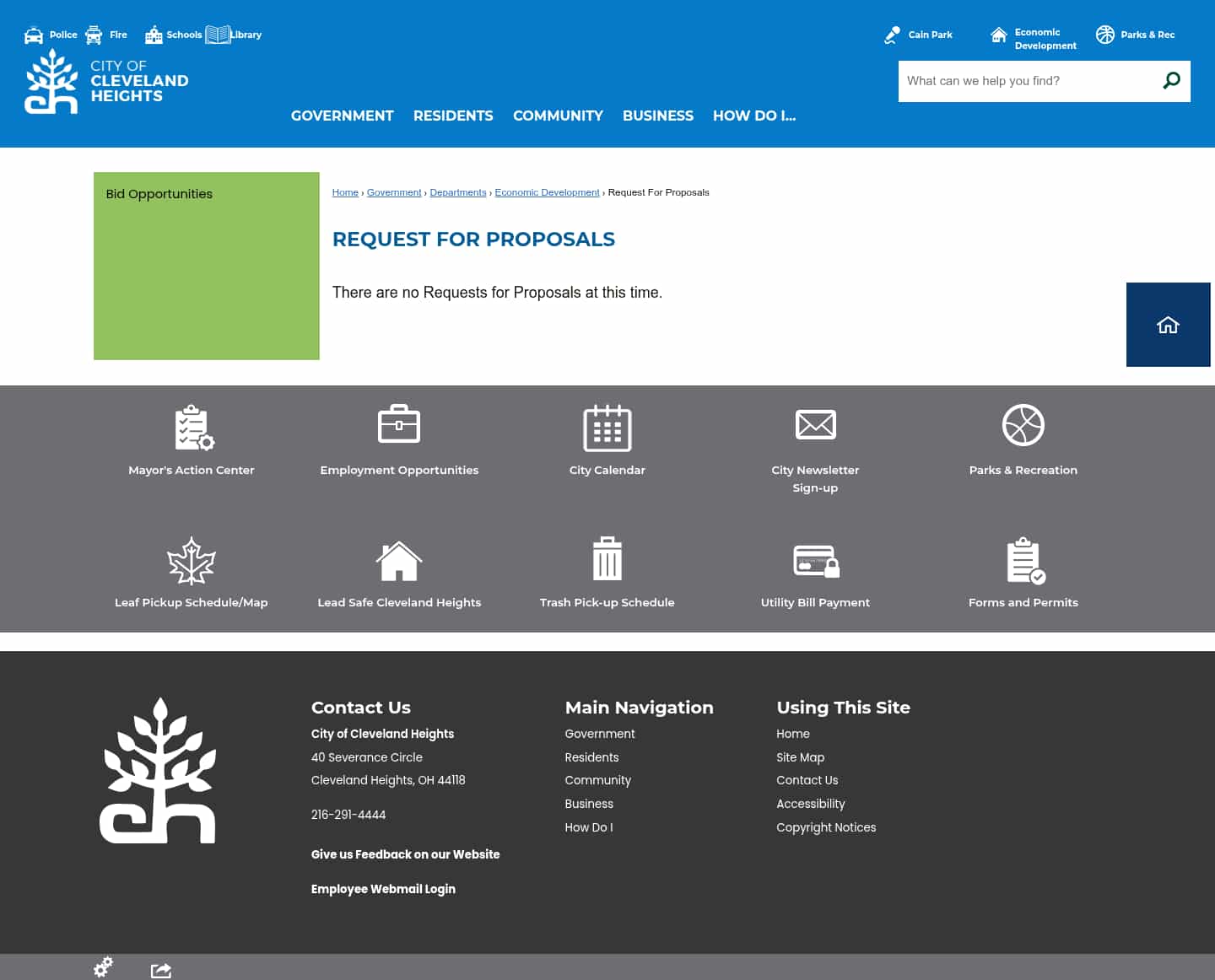Click the share icon at the bottom
1215x980 pixels.
(x=160, y=968)
